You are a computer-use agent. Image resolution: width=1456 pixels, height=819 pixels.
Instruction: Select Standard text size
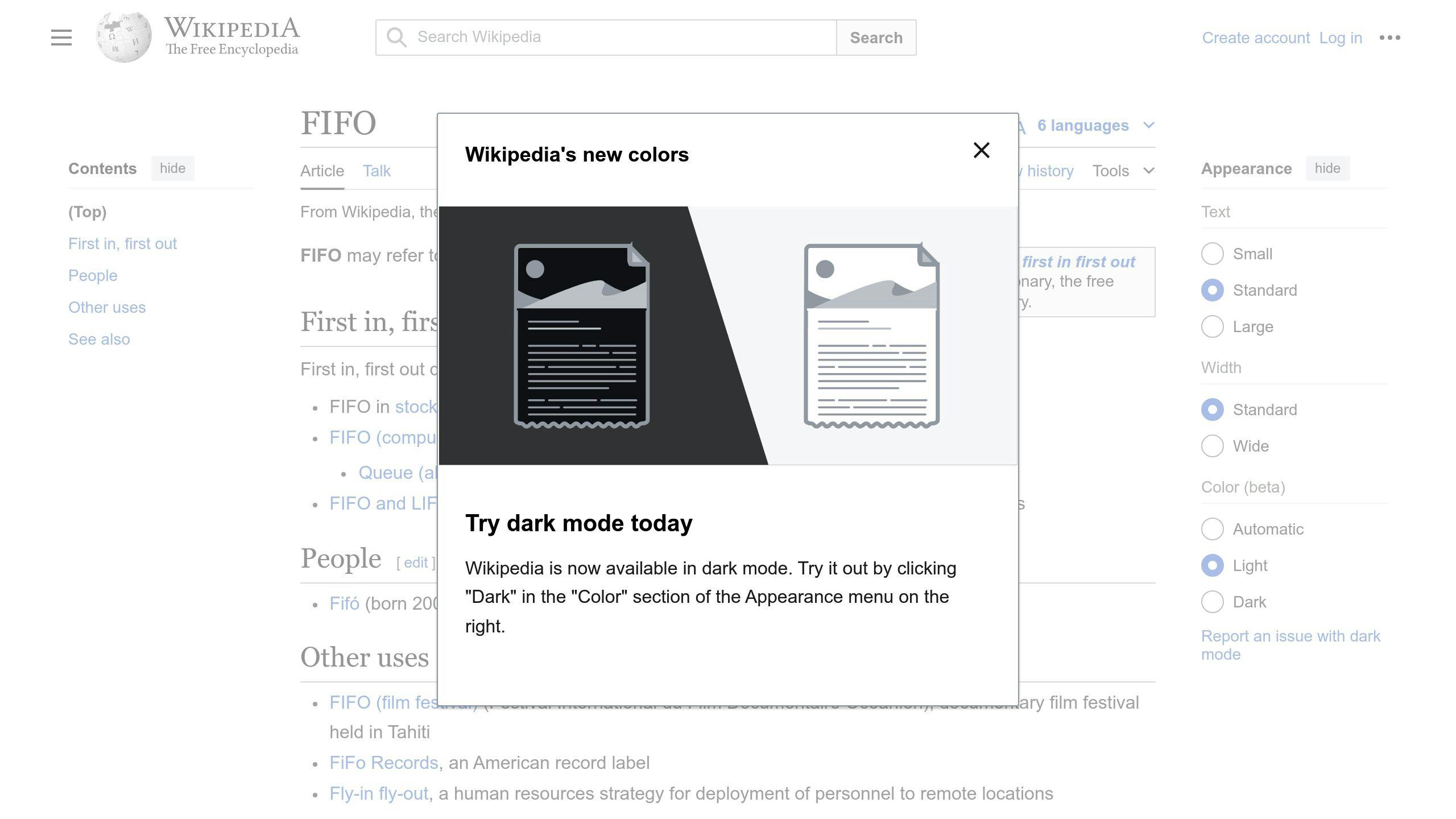pos(1212,290)
